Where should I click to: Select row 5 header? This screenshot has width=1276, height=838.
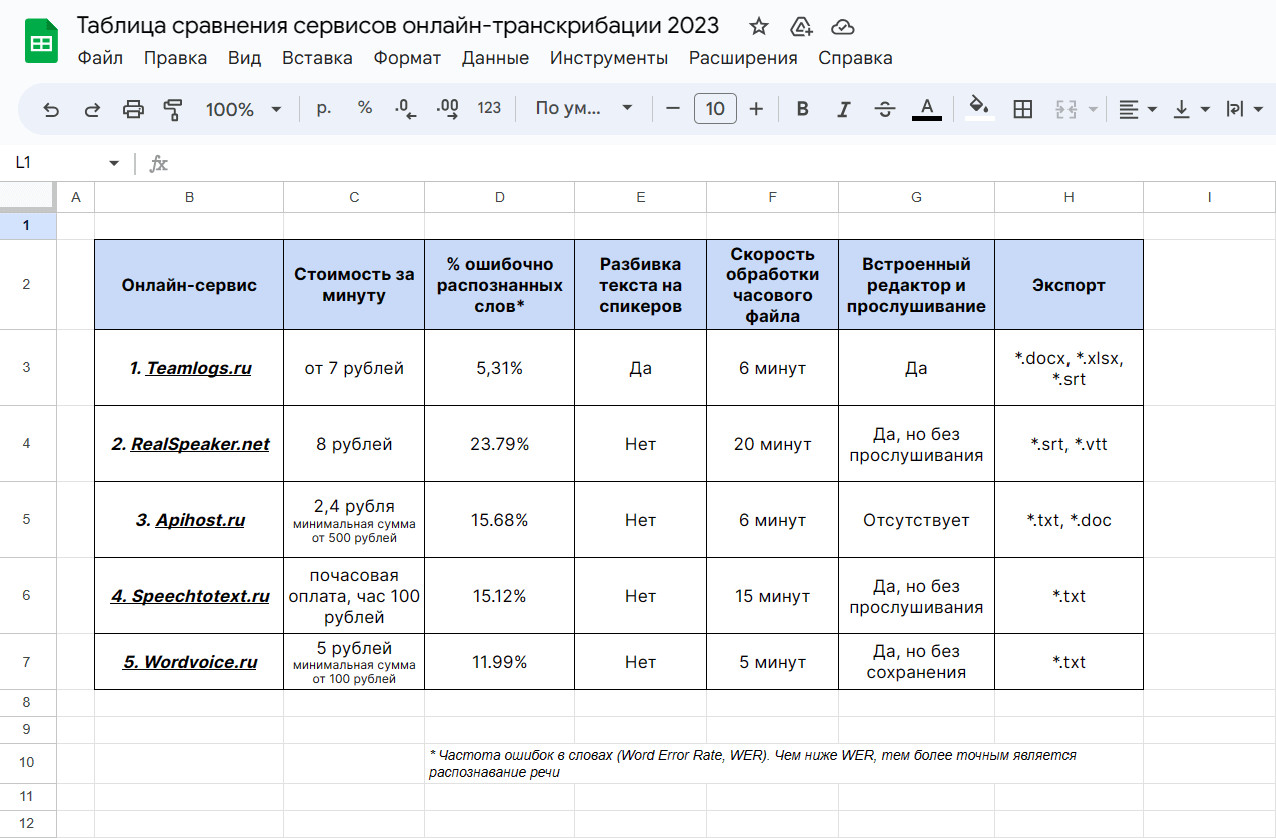[27, 520]
